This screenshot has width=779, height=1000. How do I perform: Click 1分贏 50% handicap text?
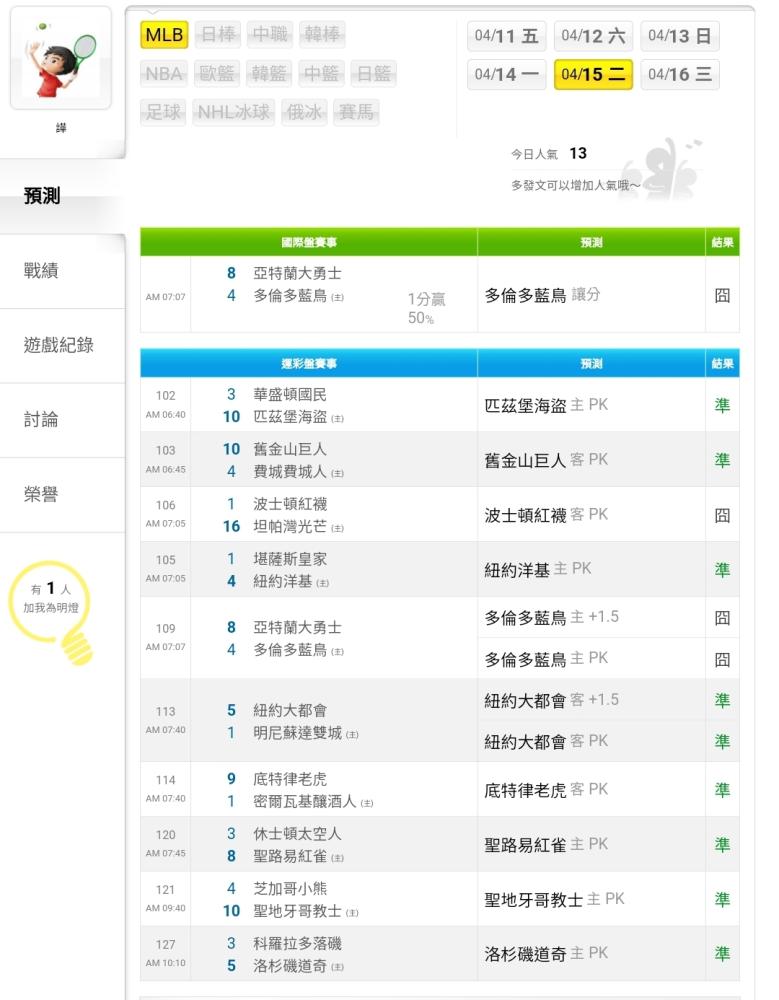(x=426, y=308)
